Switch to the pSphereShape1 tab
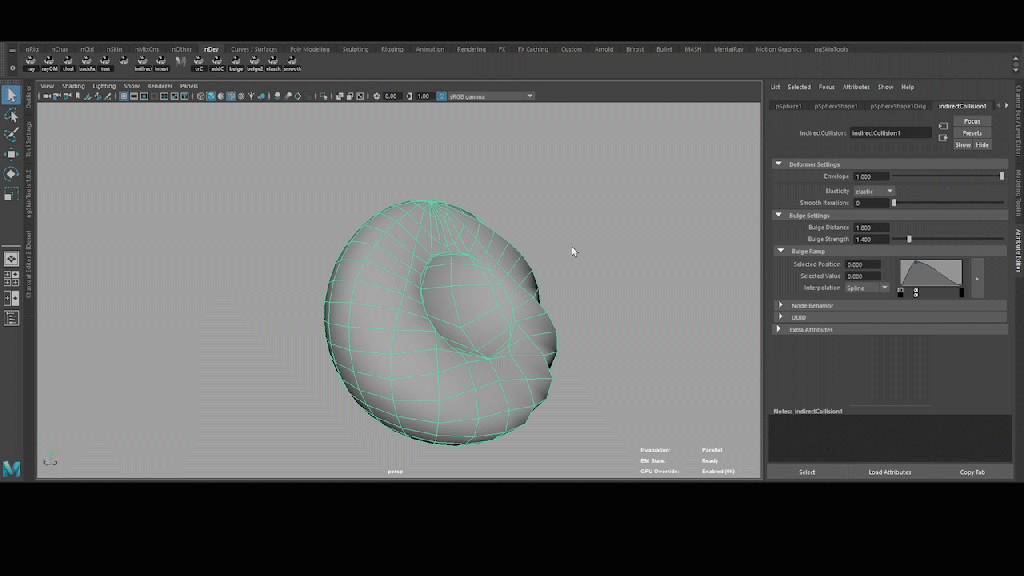Viewport: 1024px width, 576px height. pyautogui.click(x=835, y=106)
